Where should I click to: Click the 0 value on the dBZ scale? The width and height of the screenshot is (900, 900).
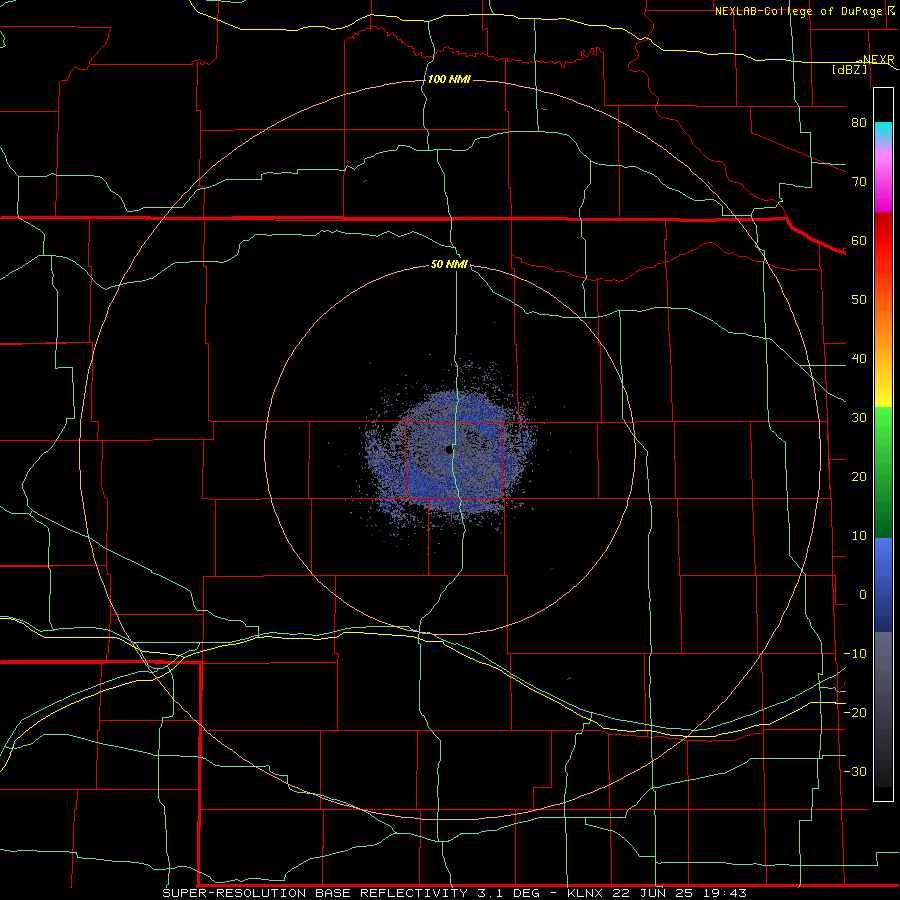click(863, 595)
